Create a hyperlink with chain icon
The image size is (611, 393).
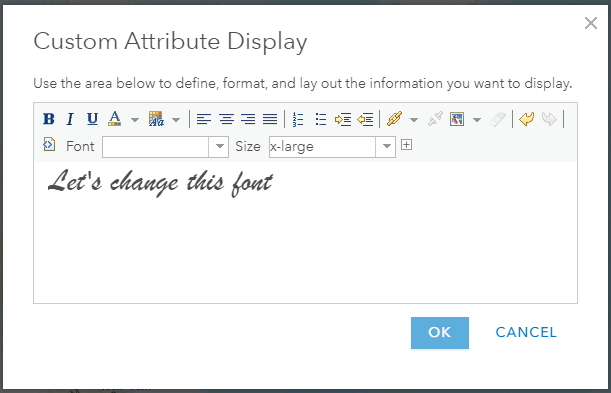pos(394,119)
